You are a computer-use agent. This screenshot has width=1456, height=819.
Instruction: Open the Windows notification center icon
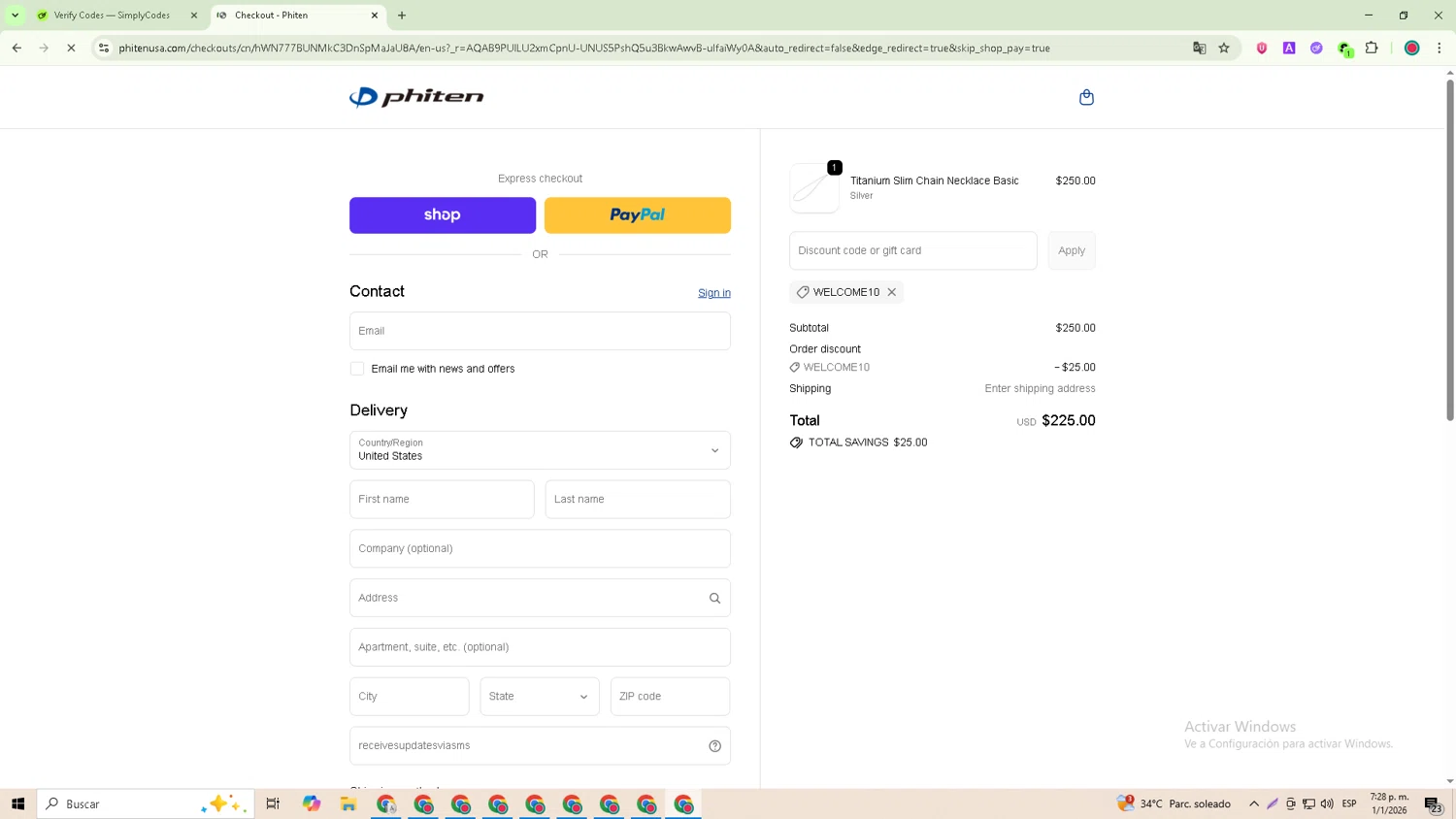click(1433, 803)
